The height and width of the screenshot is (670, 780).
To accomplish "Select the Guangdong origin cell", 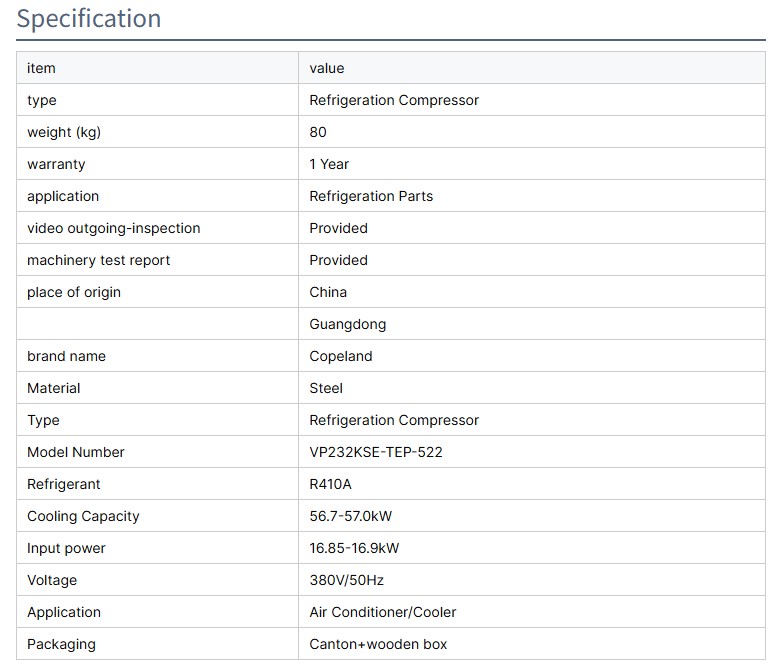I will [x=348, y=324].
